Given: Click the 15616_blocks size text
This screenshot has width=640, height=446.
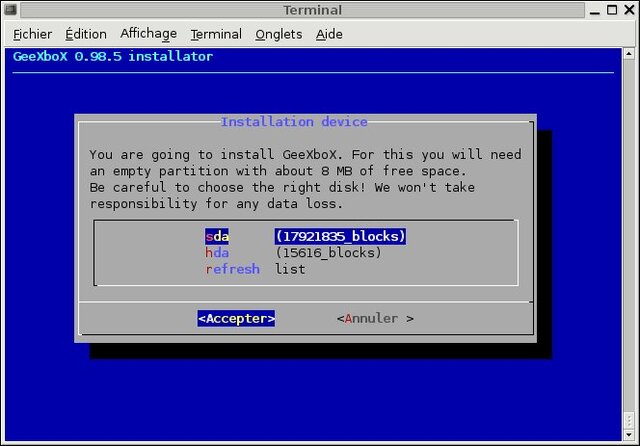Looking at the screenshot, I should (x=329, y=253).
